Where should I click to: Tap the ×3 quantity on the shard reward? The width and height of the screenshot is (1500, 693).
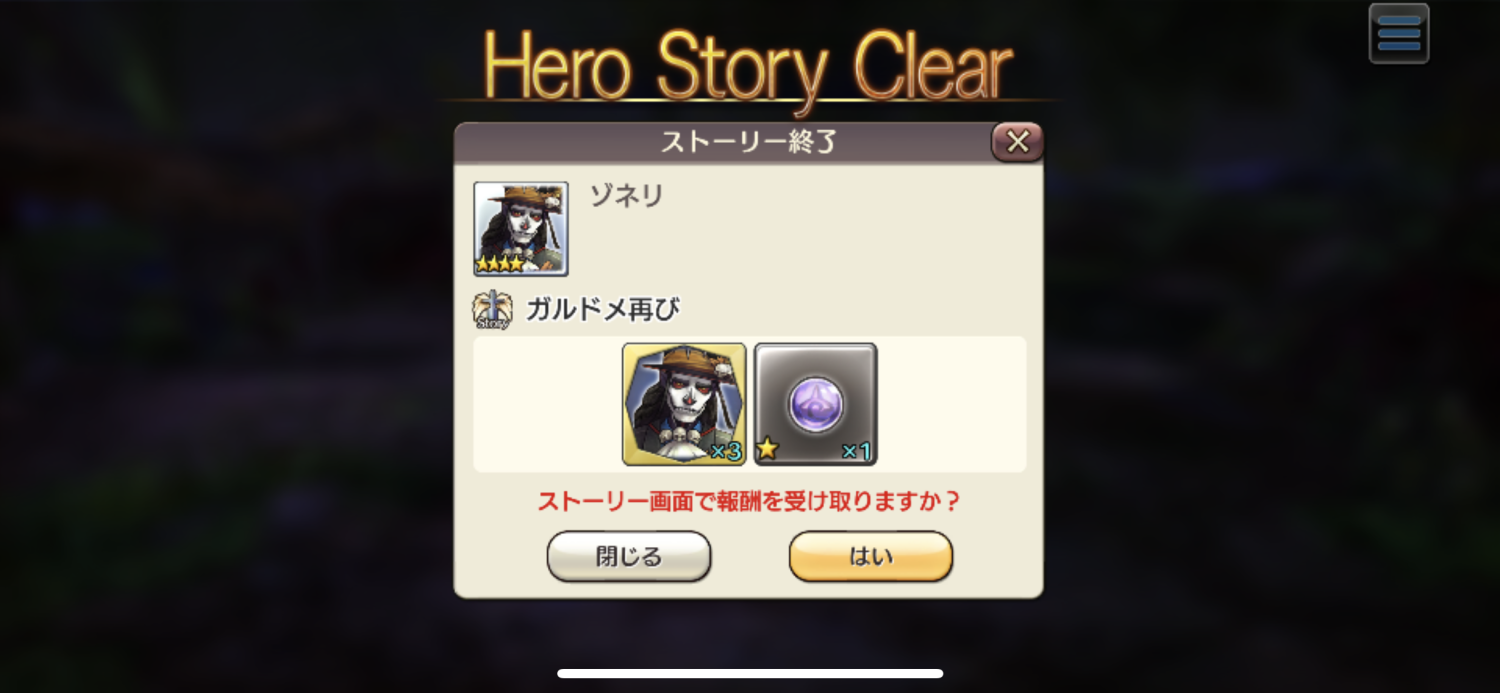pos(725,451)
